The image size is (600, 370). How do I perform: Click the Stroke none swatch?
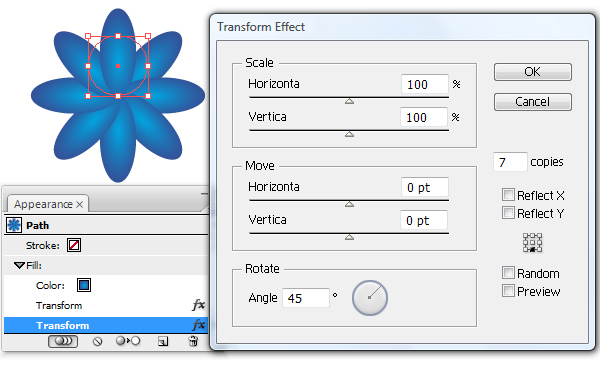click(x=74, y=245)
